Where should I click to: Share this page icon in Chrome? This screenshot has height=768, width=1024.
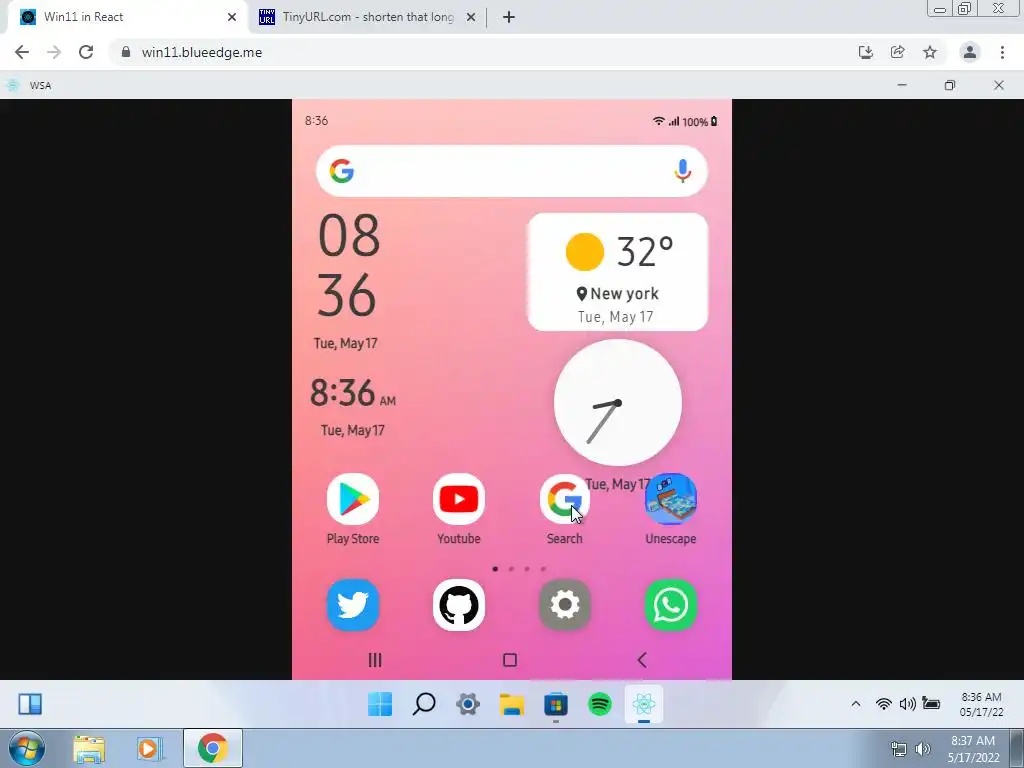(x=897, y=52)
